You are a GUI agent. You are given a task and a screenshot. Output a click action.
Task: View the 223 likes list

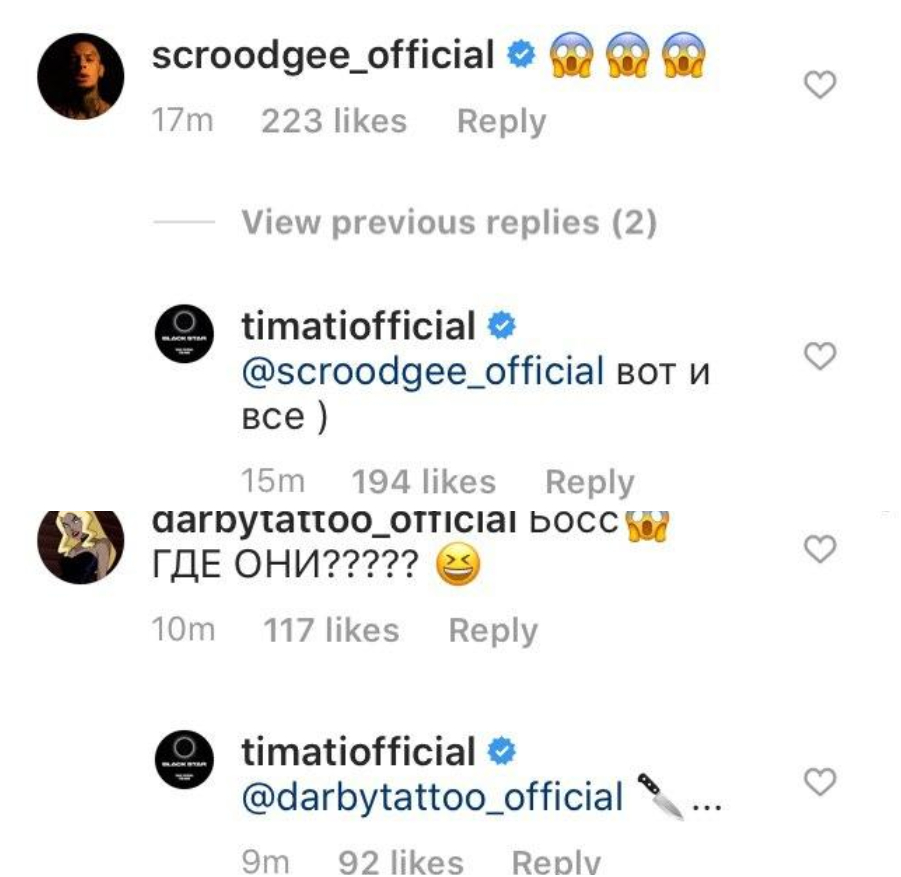click(x=334, y=122)
